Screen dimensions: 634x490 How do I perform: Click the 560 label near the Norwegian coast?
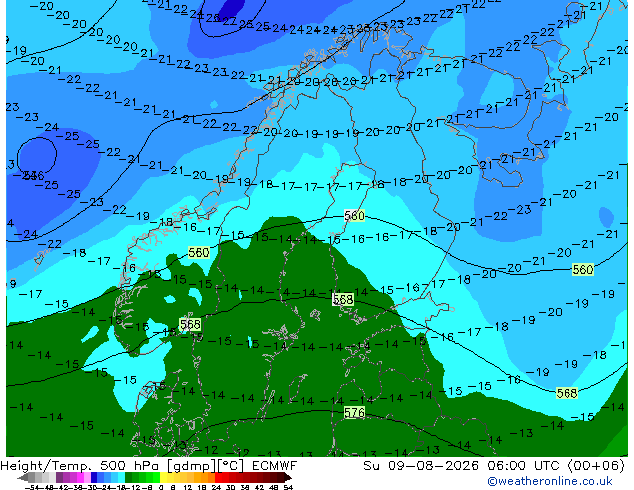click(199, 253)
